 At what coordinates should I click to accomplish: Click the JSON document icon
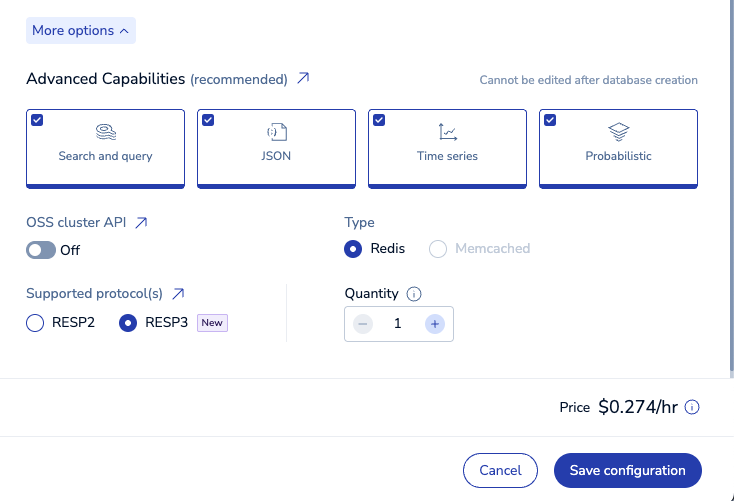click(x=277, y=132)
